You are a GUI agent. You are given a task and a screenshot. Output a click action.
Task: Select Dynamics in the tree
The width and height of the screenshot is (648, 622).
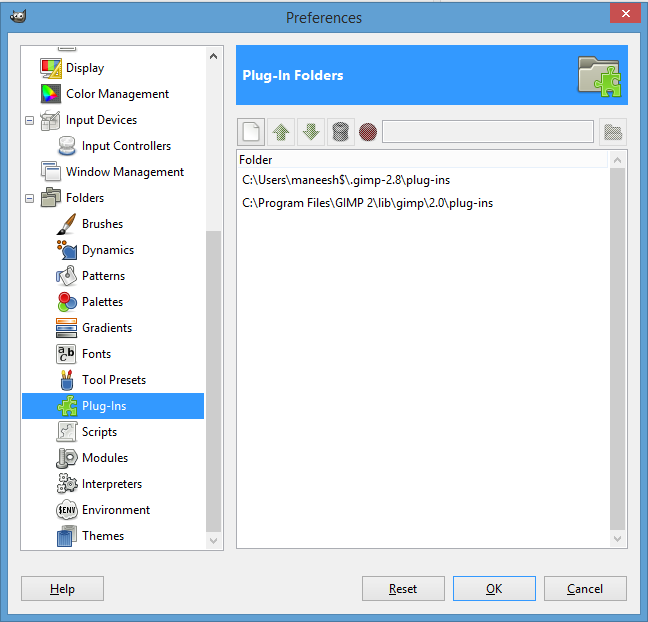tap(108, 250)
